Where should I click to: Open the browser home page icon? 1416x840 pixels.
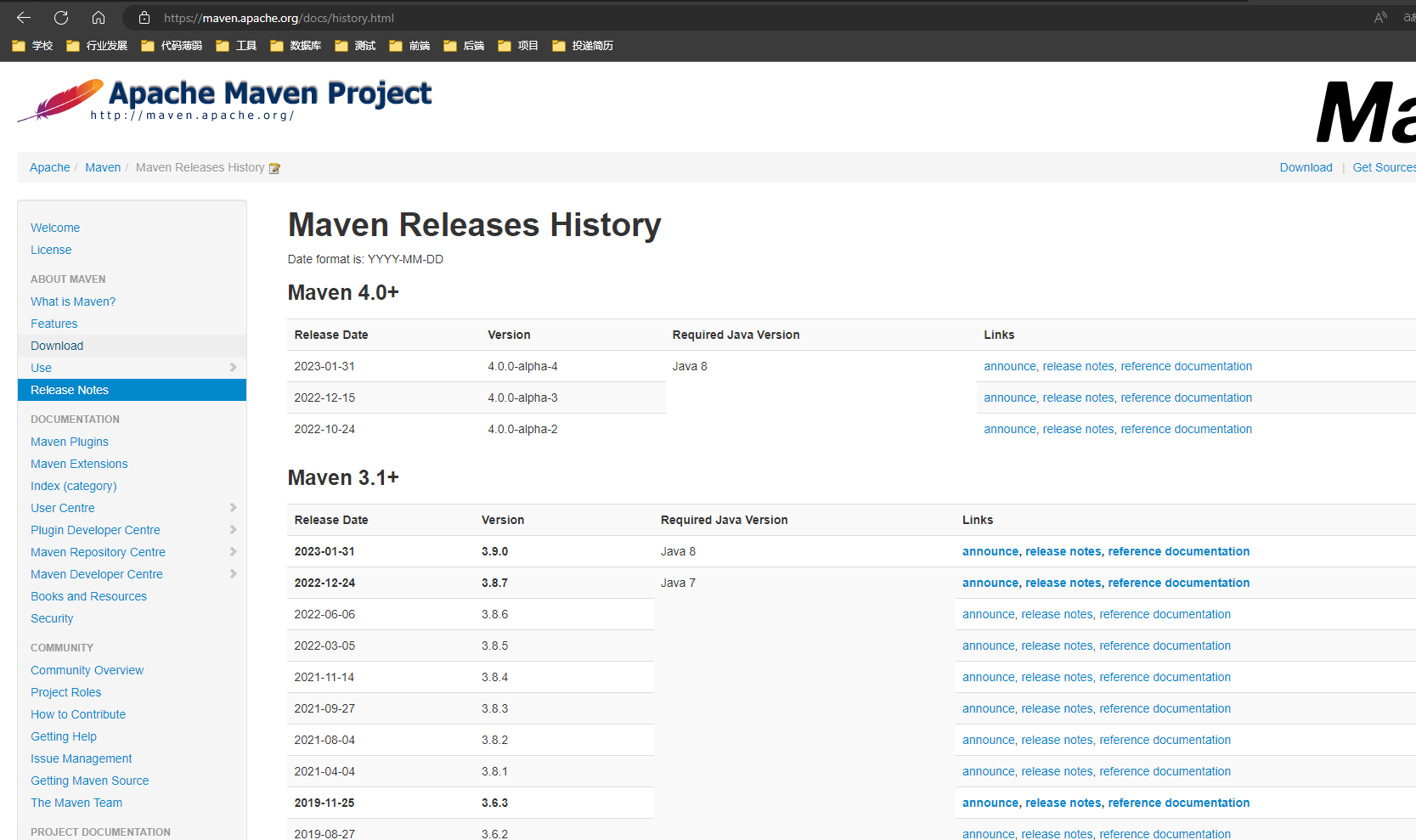pos(99,18)
